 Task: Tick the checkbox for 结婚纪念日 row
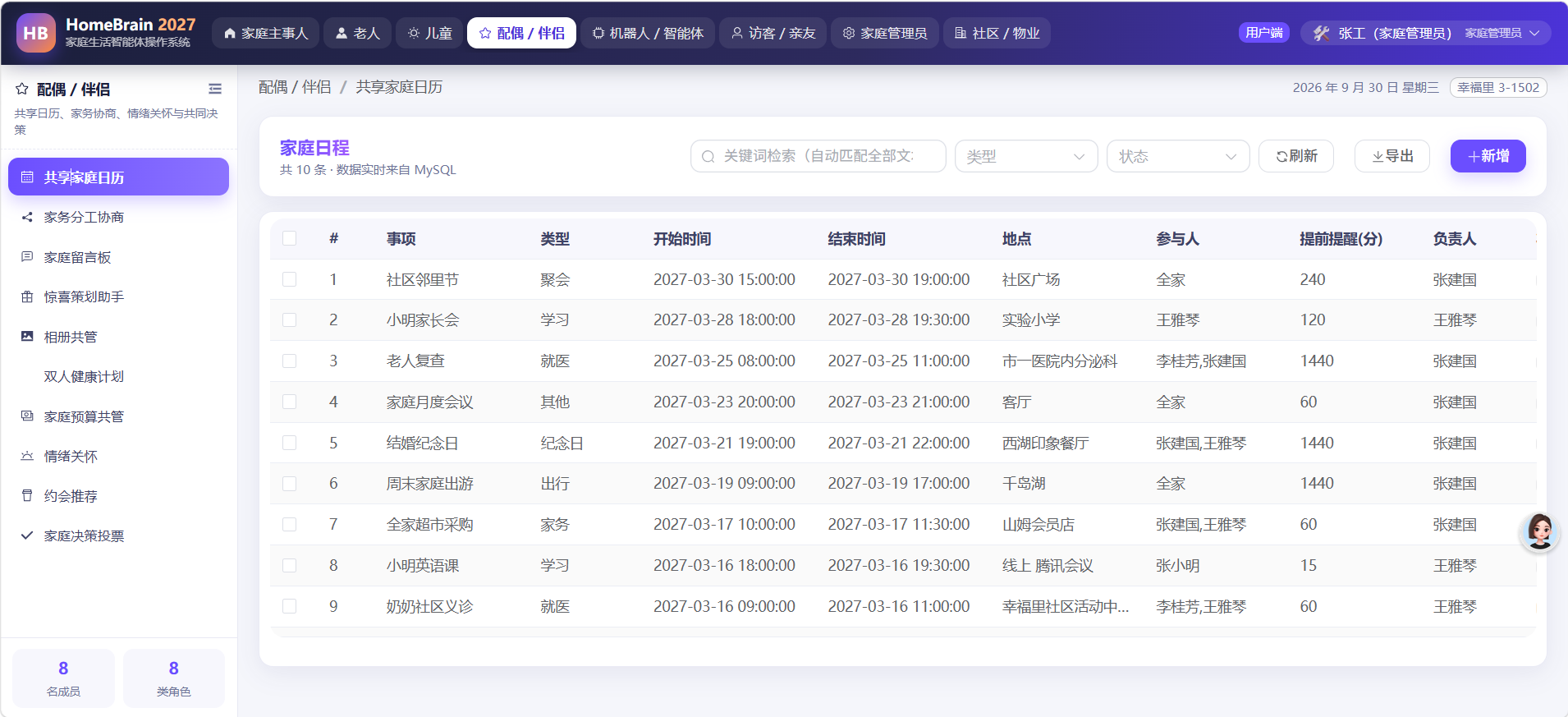(289, 443)
